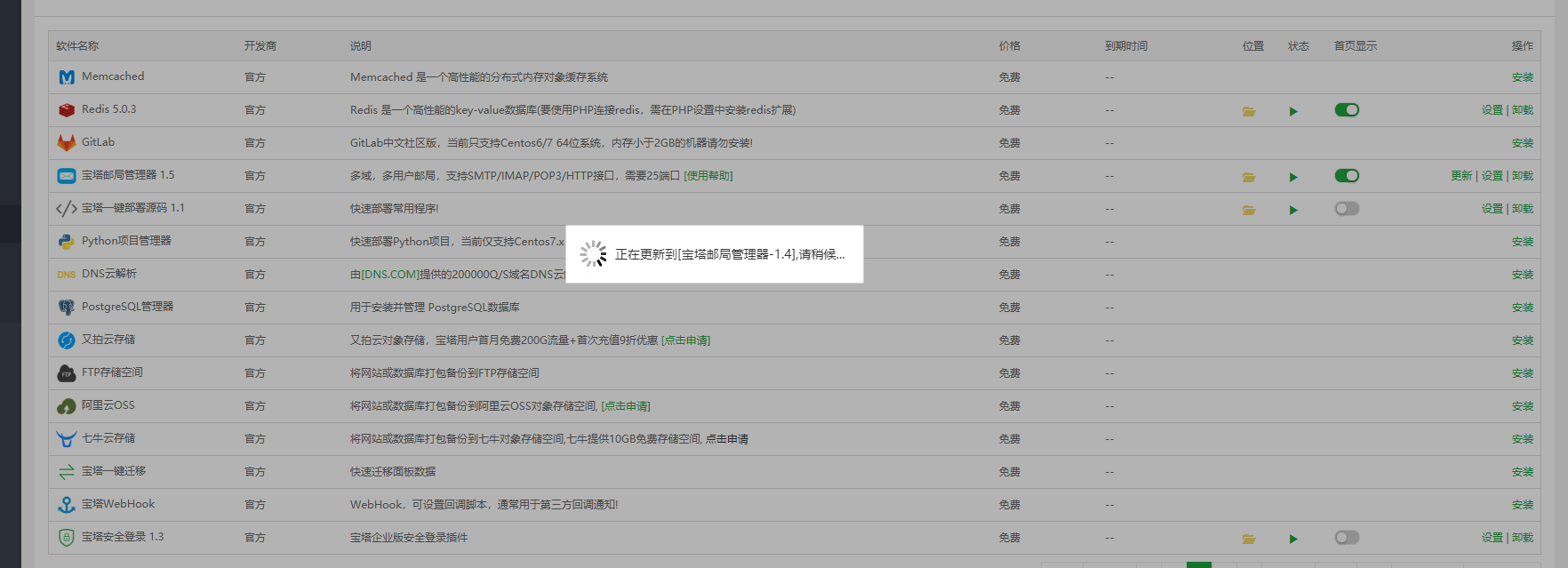Click 阿里云OSS [点击申请] link

[626, 406]
